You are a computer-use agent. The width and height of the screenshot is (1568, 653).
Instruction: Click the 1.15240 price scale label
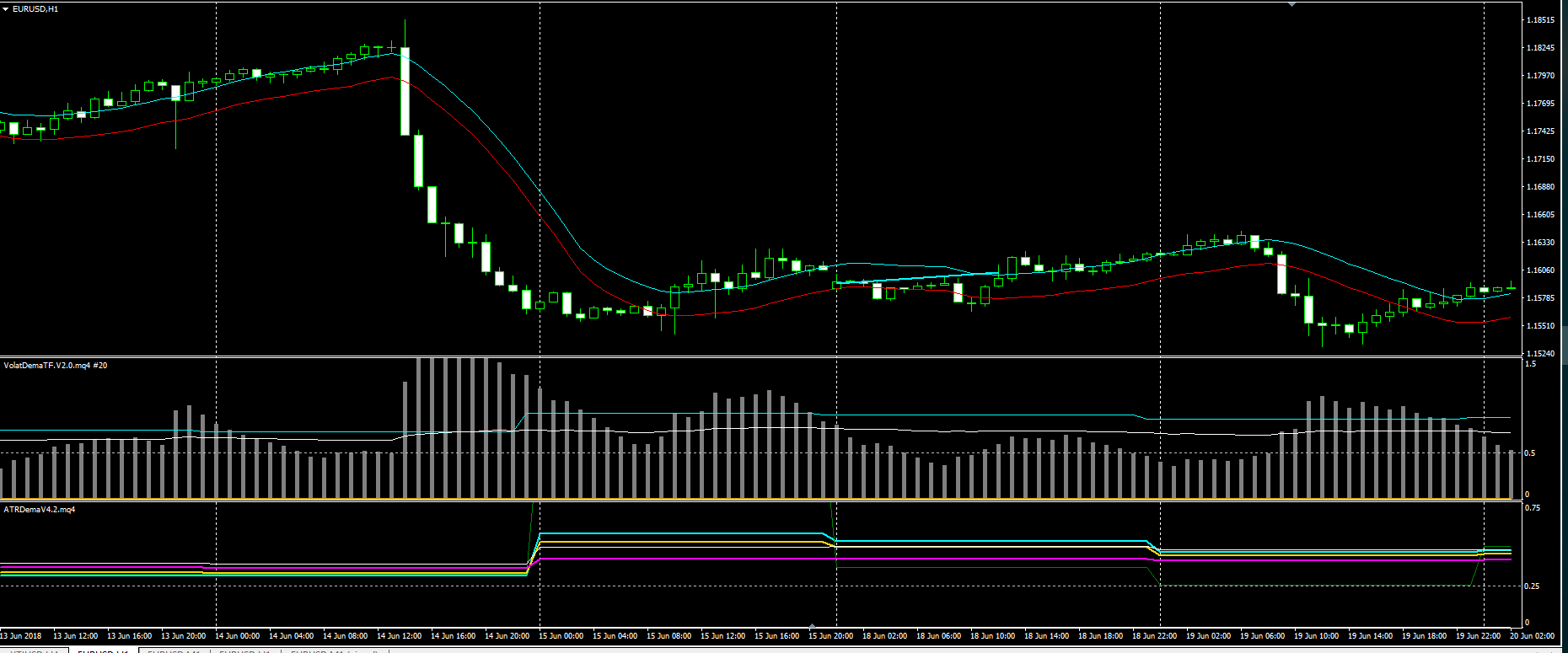tap(1540, 354)
